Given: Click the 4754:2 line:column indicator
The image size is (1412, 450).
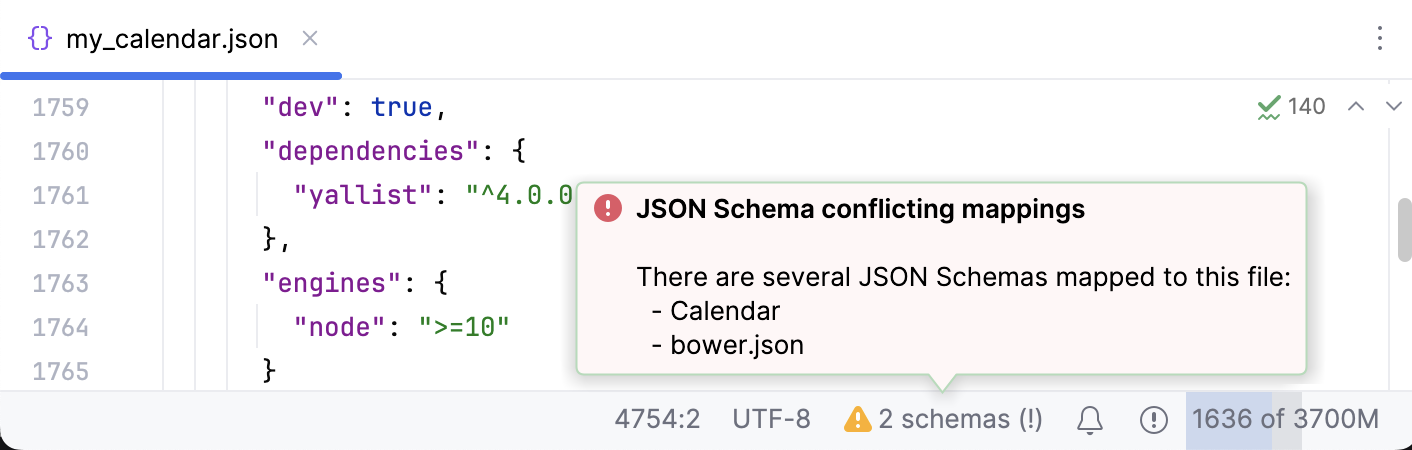Looking at the screenshot, I should (x=657, y=420).
